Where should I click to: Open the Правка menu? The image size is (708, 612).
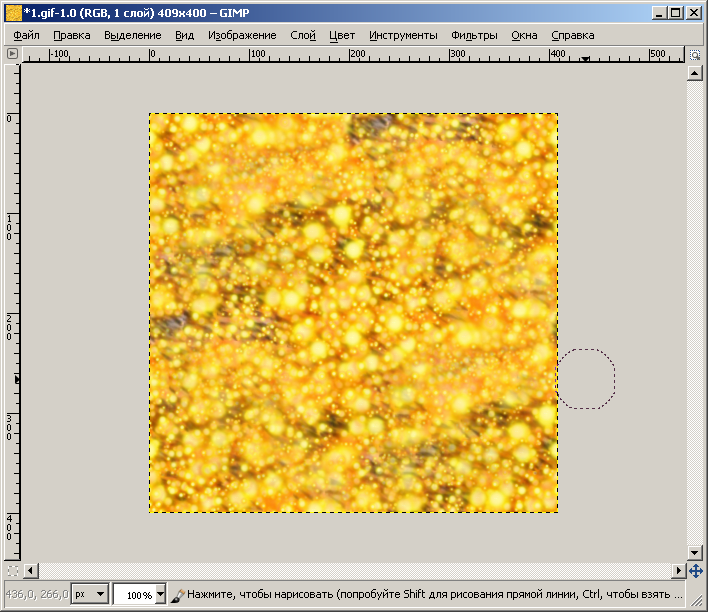[x=72, y=35]
